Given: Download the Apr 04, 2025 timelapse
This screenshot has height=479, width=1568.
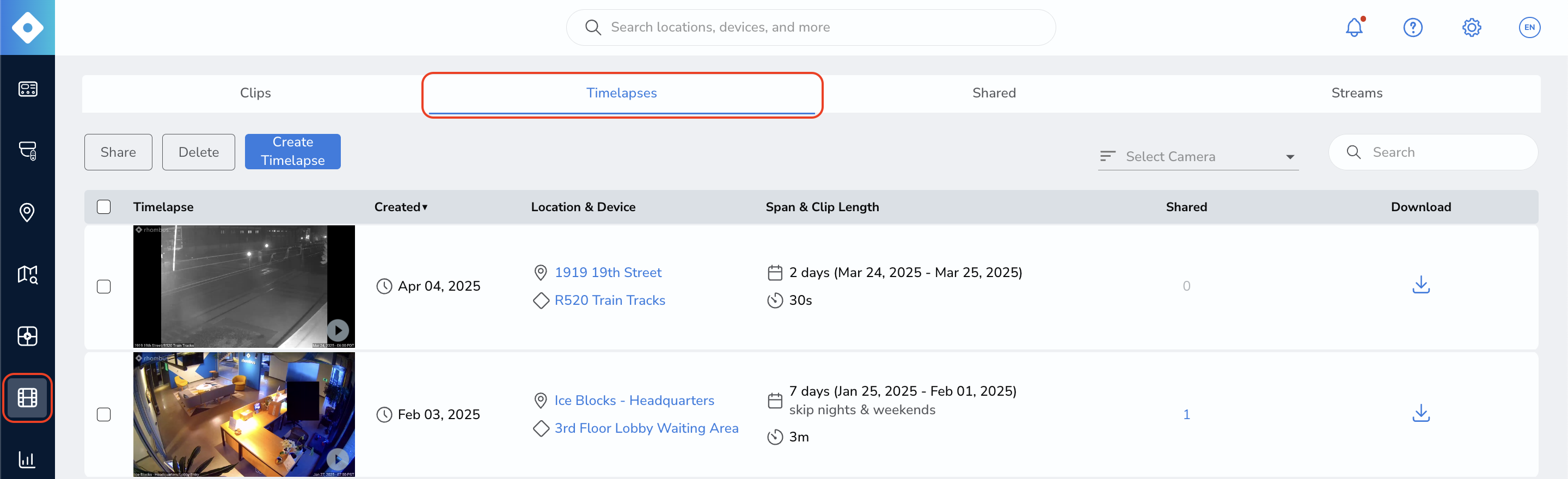Looking at the screenshot, I should [x=1420, y=285].
